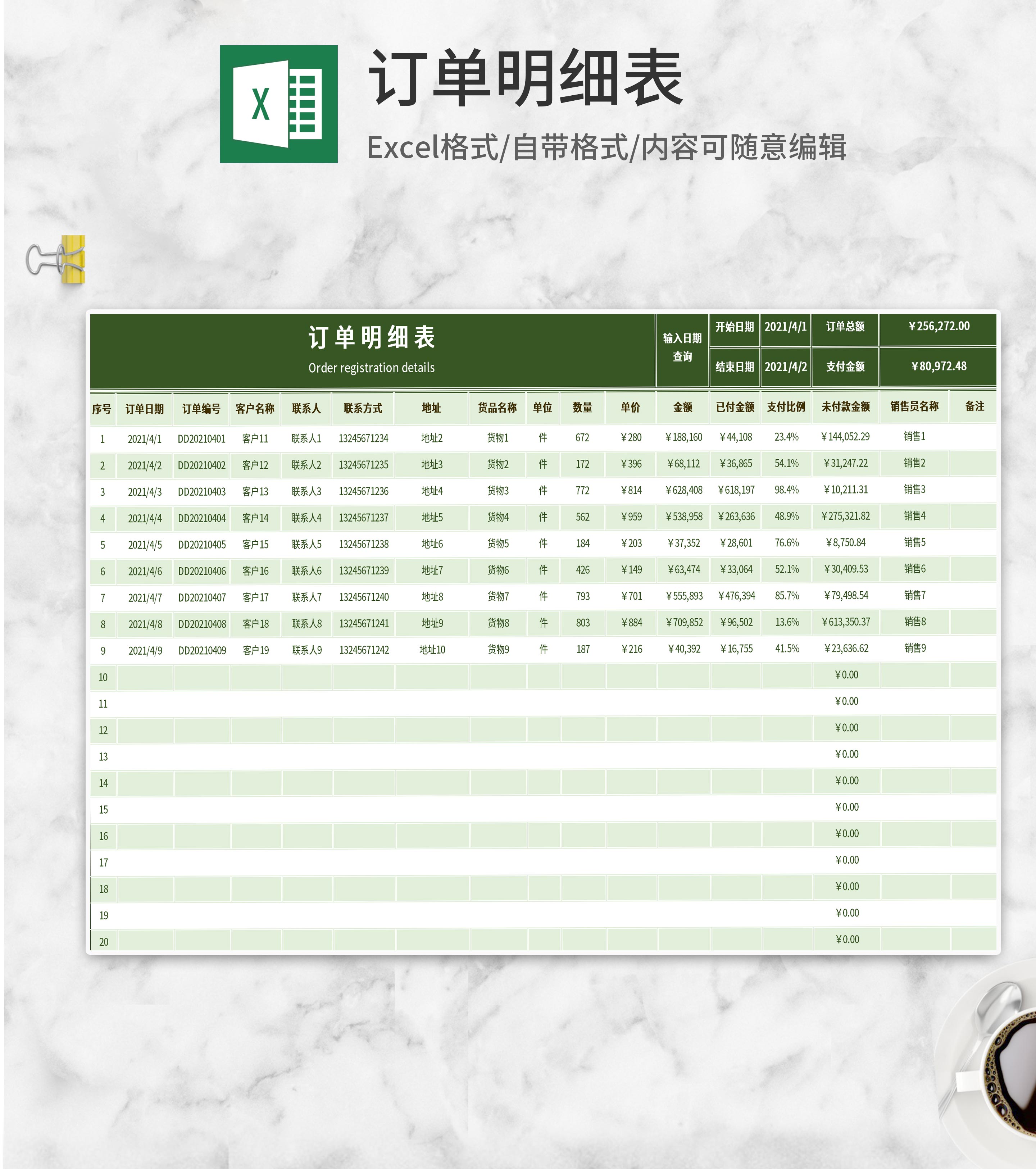The image size is (1036, 1169).
Task: Click the 客户名称 column header
Action: pyautogui.click(x=255, y=408)
